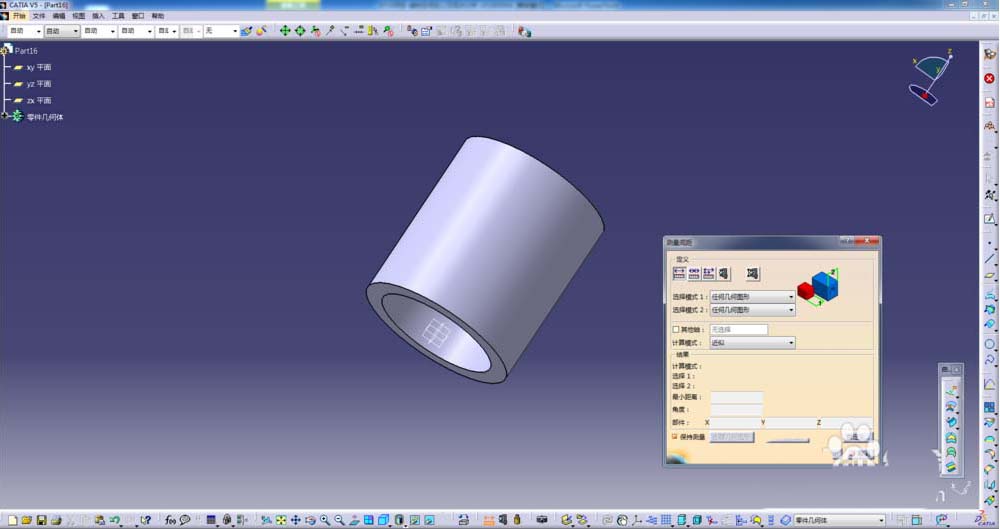
Task: Open the 选择模式 1 dropdown
Action: (753, 297)
